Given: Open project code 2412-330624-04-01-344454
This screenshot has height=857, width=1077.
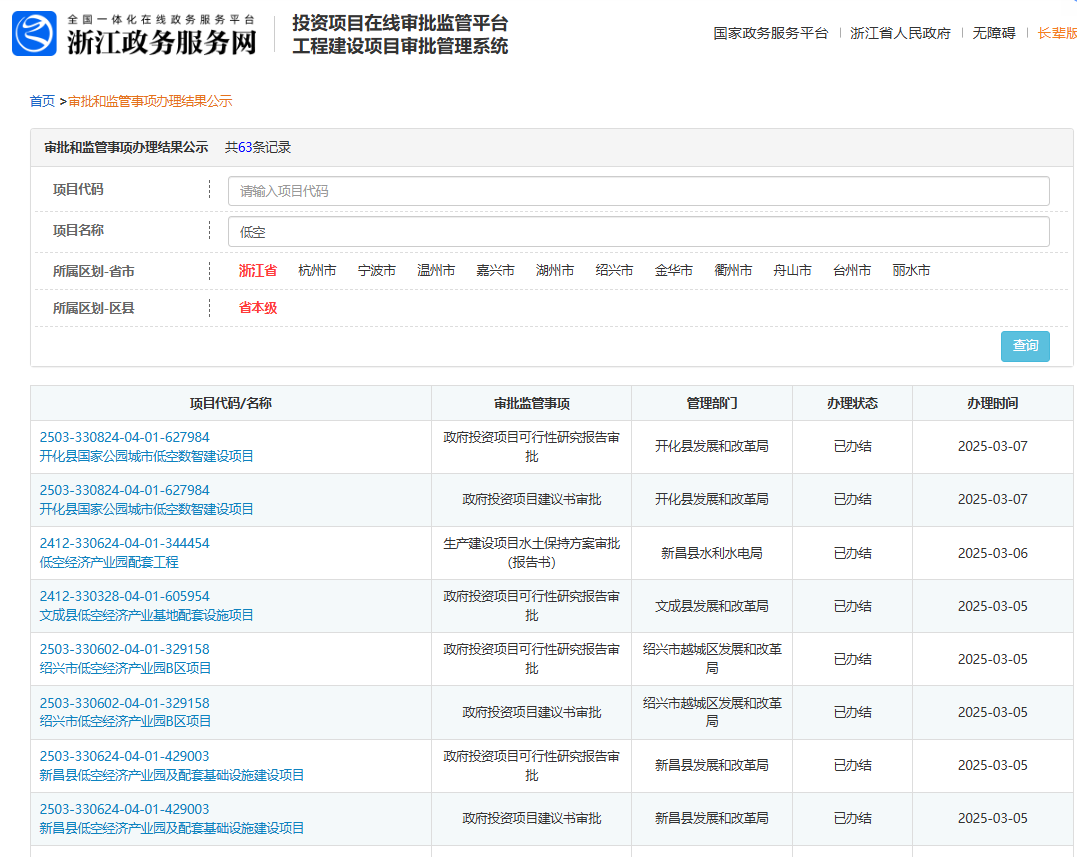Looking at the screenshot, I should click(x=124, y=543).
